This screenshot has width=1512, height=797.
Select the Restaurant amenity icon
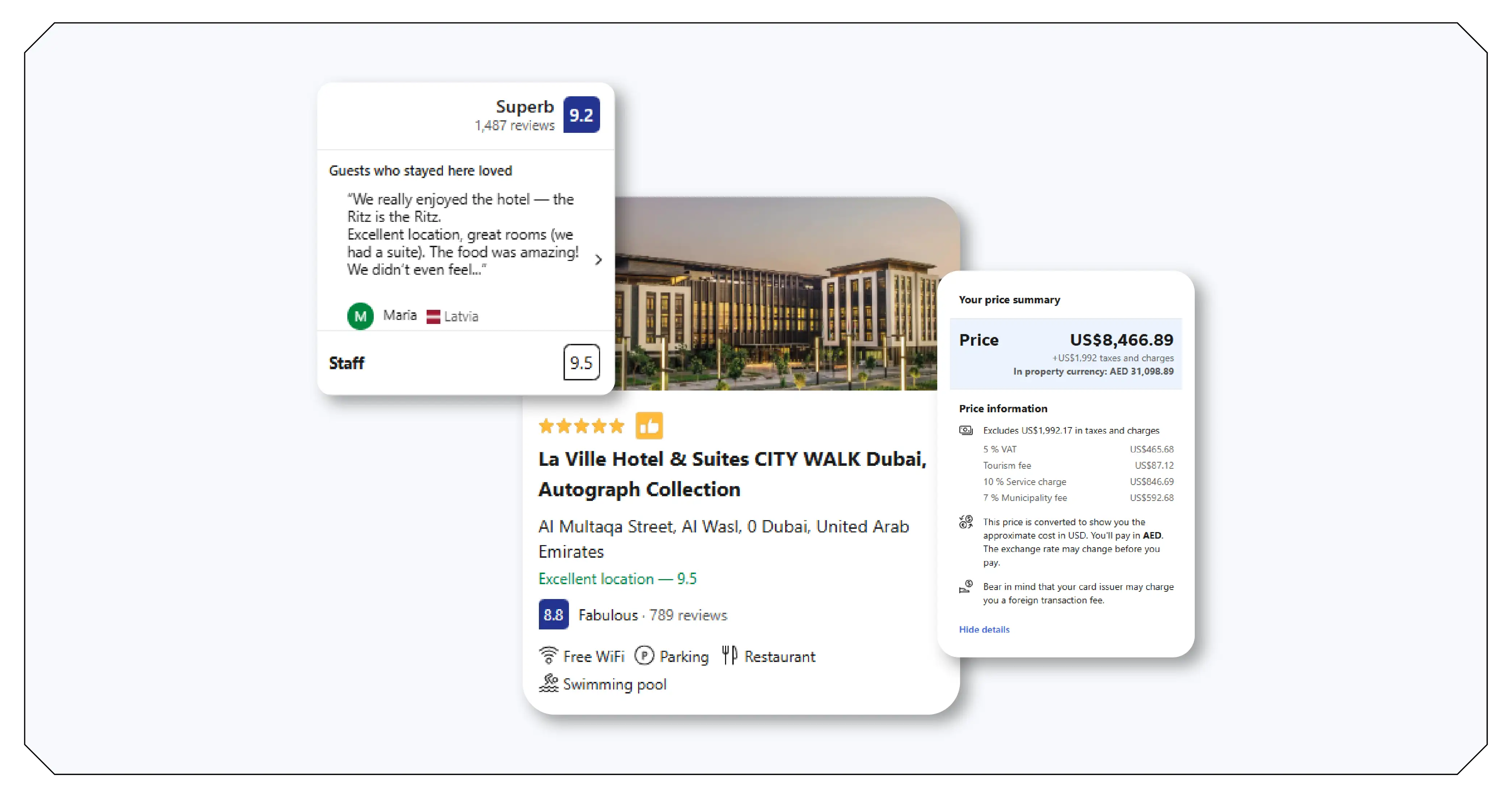(x=730, y=656)
